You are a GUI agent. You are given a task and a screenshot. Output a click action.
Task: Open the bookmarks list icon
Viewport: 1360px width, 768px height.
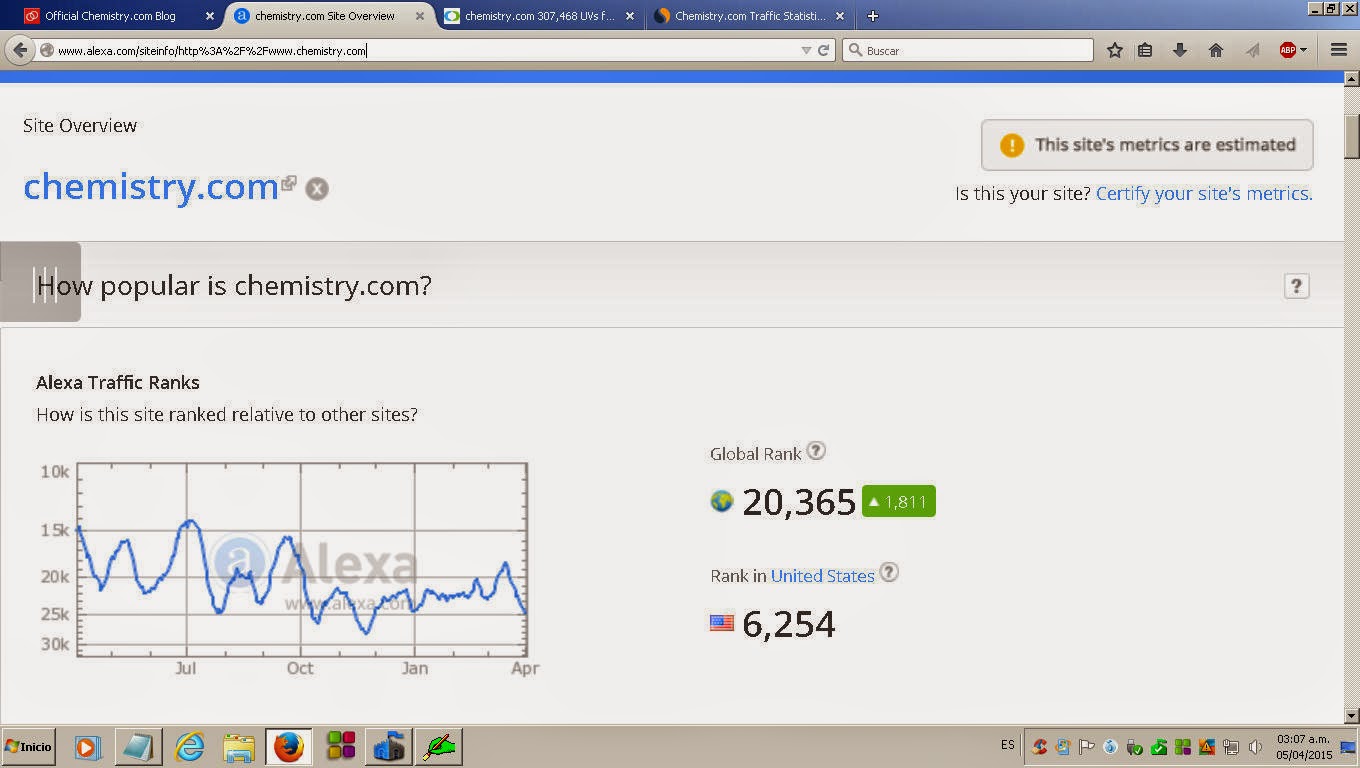(x=1146, y=50)
